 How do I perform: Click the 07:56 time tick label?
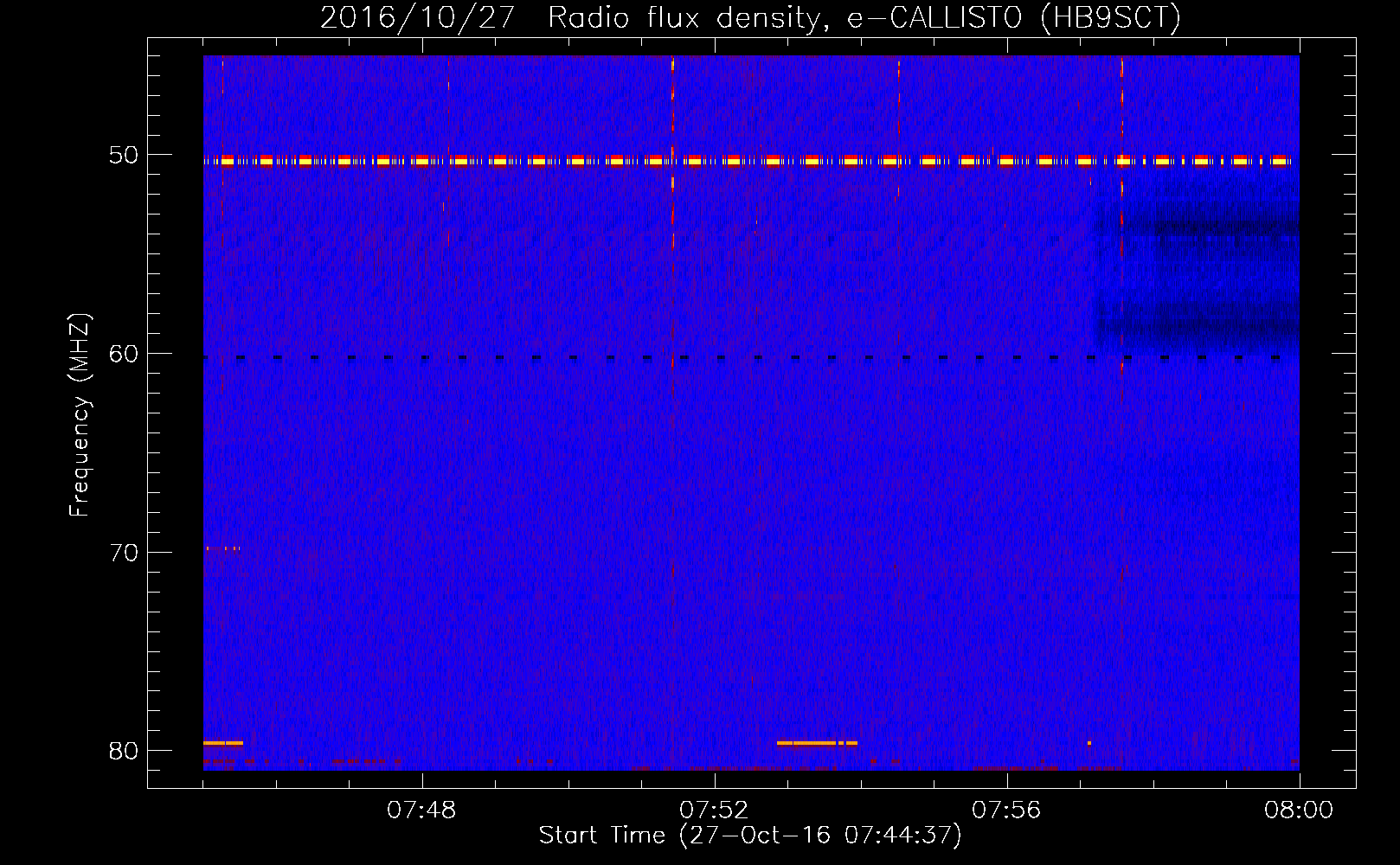point(1006,811)
